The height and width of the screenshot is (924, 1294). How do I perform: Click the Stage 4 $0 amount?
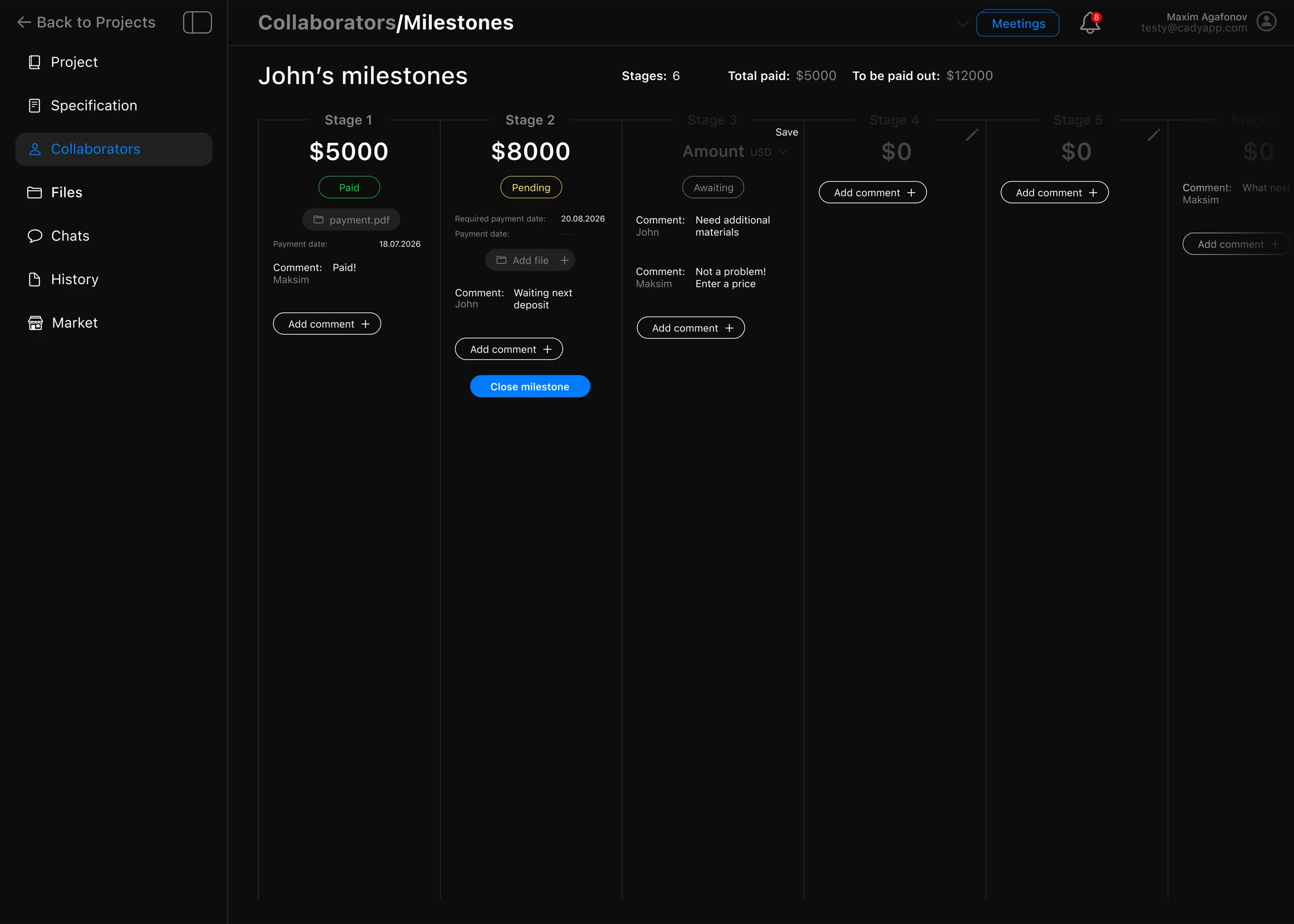coord(896,152)
